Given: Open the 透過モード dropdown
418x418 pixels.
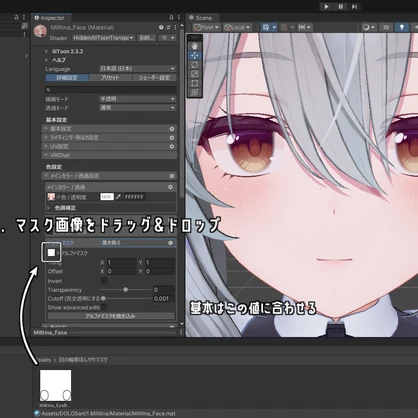Looking at the screenshot, I should coord(137,108).
